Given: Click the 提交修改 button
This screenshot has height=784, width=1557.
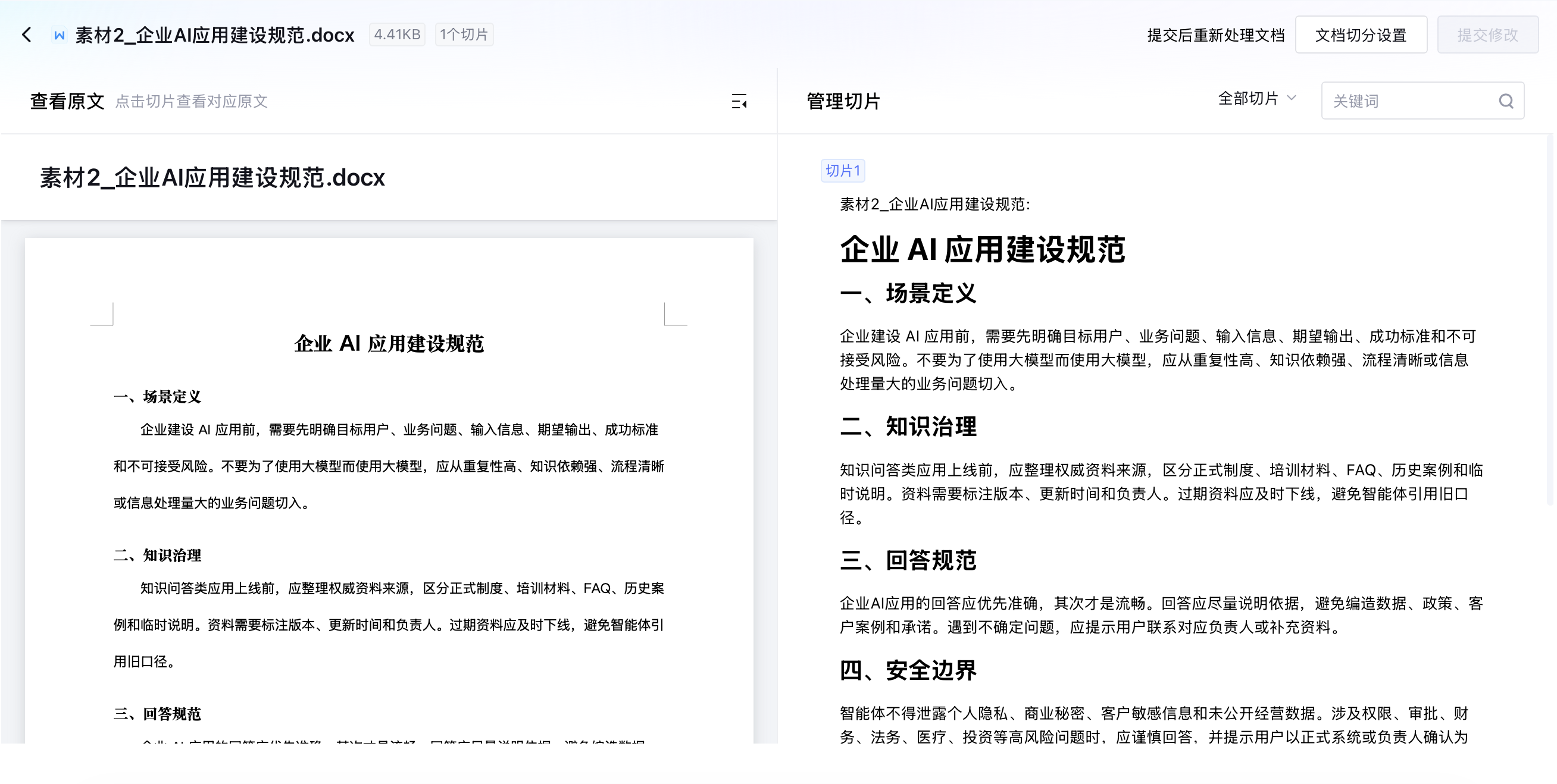Looking at the screenshot, I should click(1487, 35).
